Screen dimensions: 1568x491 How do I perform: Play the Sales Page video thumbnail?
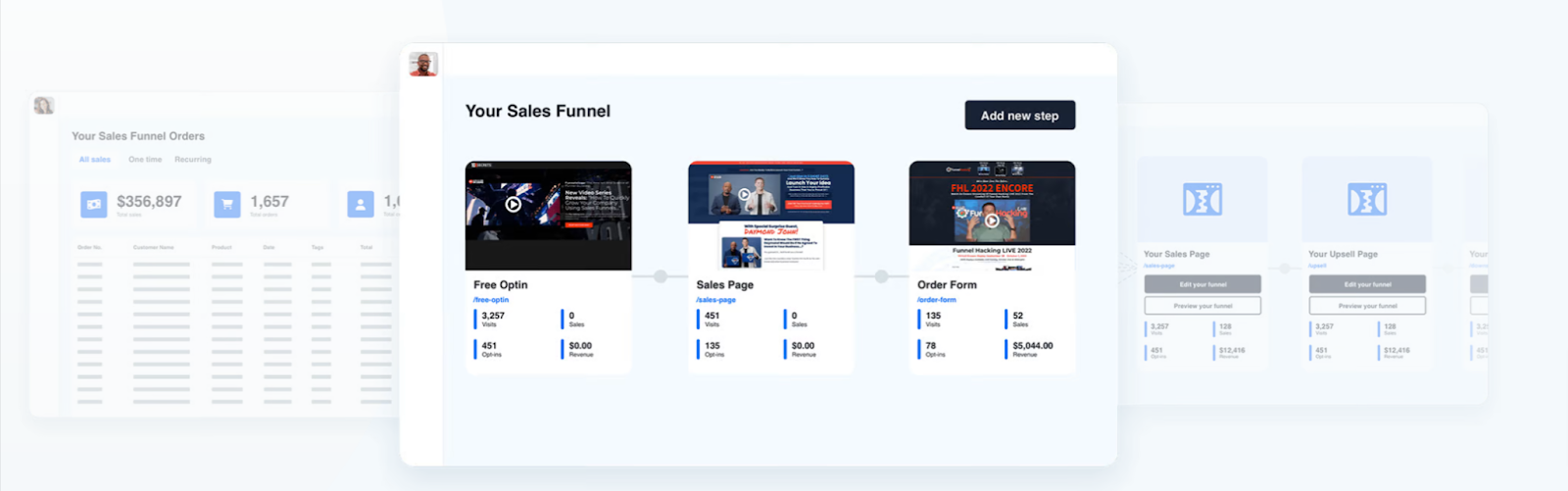coord(745,194)
